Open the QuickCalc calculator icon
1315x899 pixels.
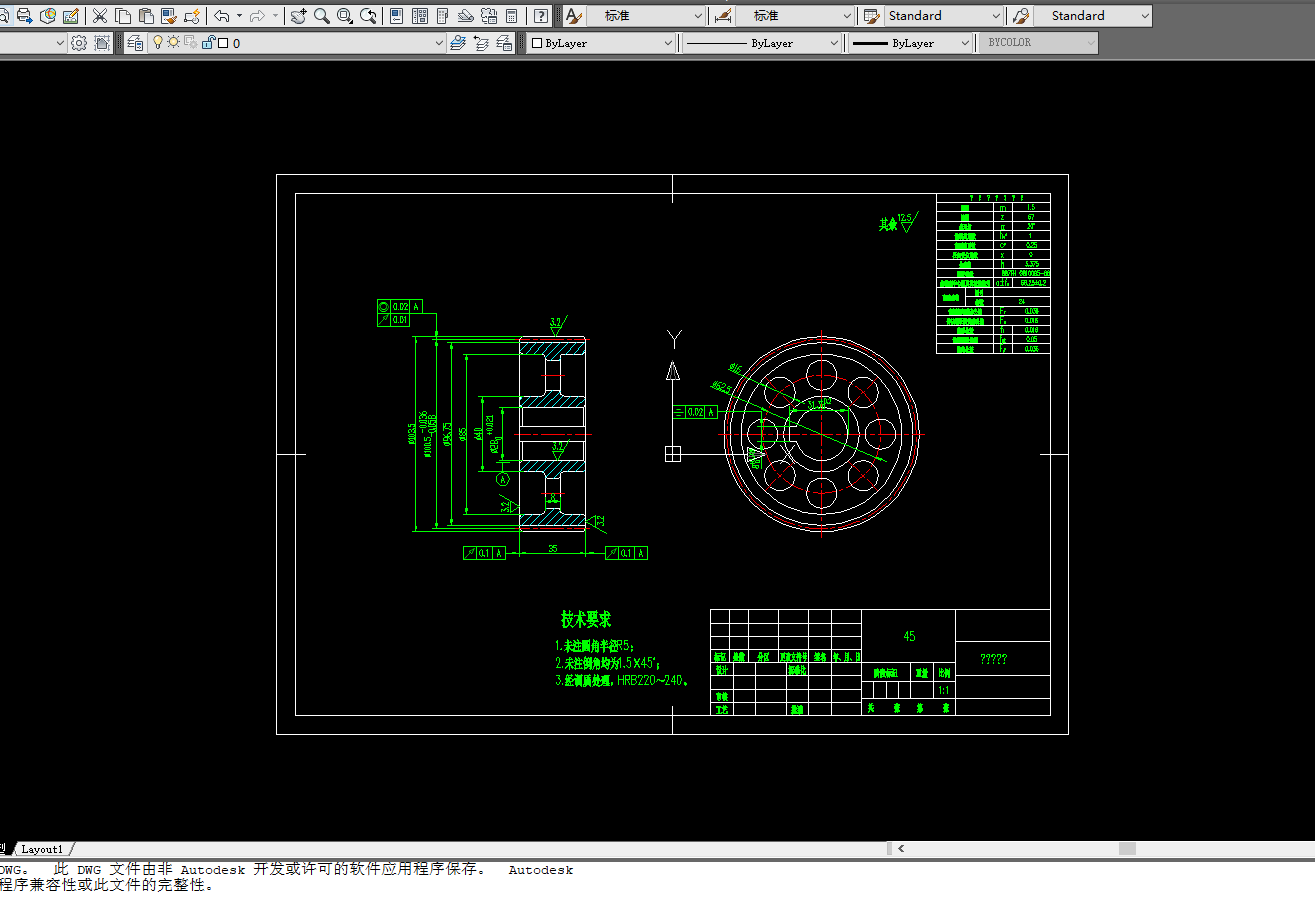click(x=512, y=16)
